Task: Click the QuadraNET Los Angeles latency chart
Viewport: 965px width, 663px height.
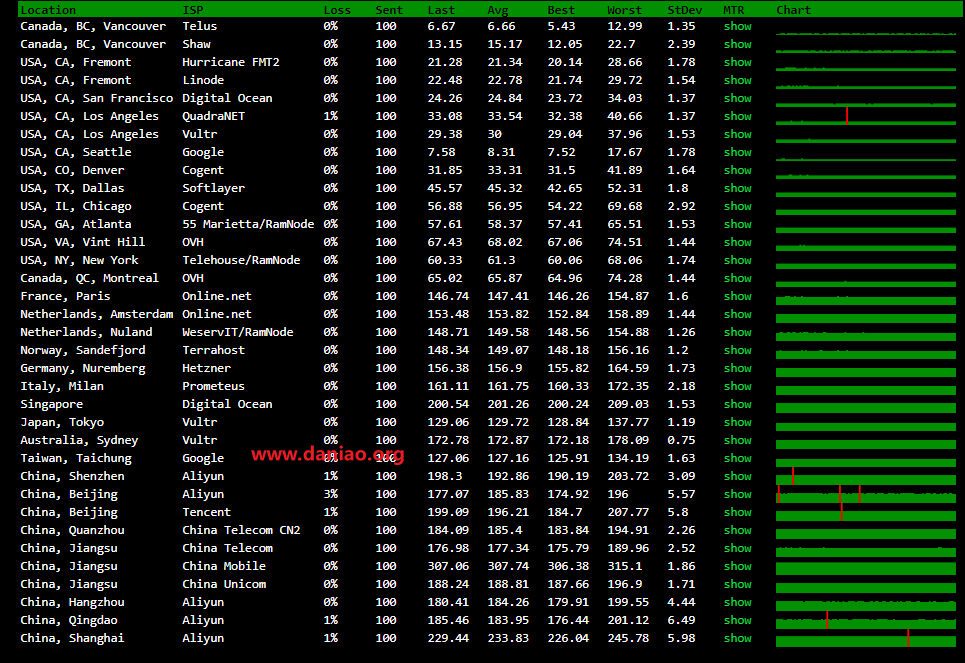Action: click(866, 116)
